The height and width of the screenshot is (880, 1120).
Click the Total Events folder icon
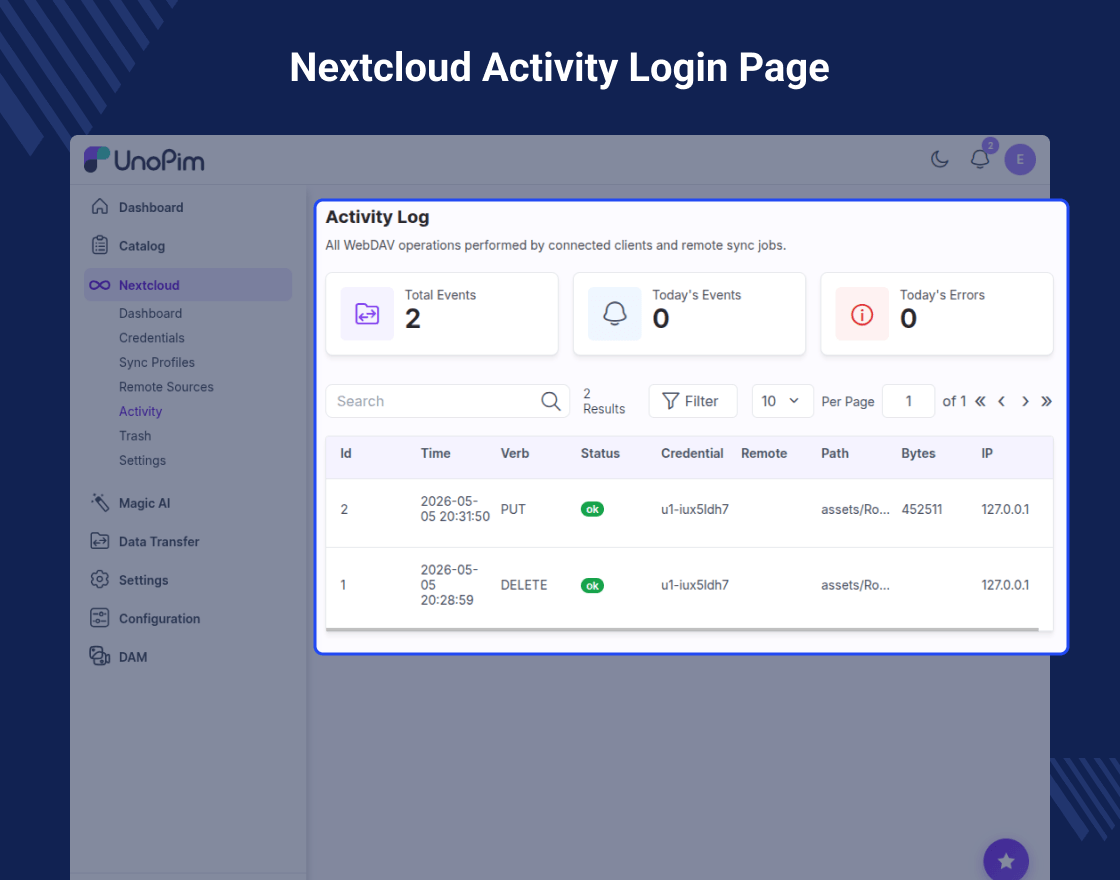point(367,314)
